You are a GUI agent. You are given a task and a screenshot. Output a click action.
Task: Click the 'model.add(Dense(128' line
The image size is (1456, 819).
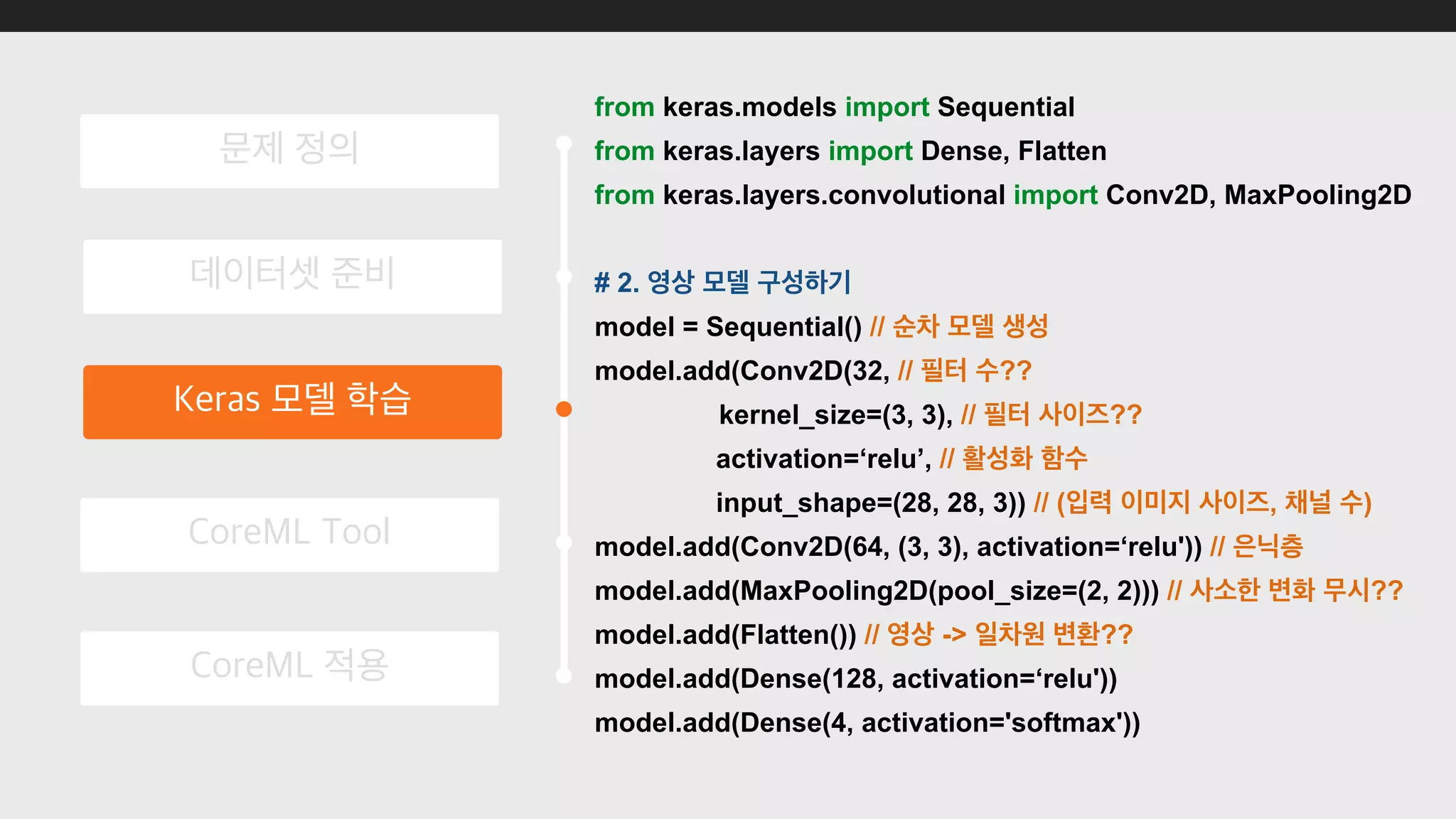[856, 679]
